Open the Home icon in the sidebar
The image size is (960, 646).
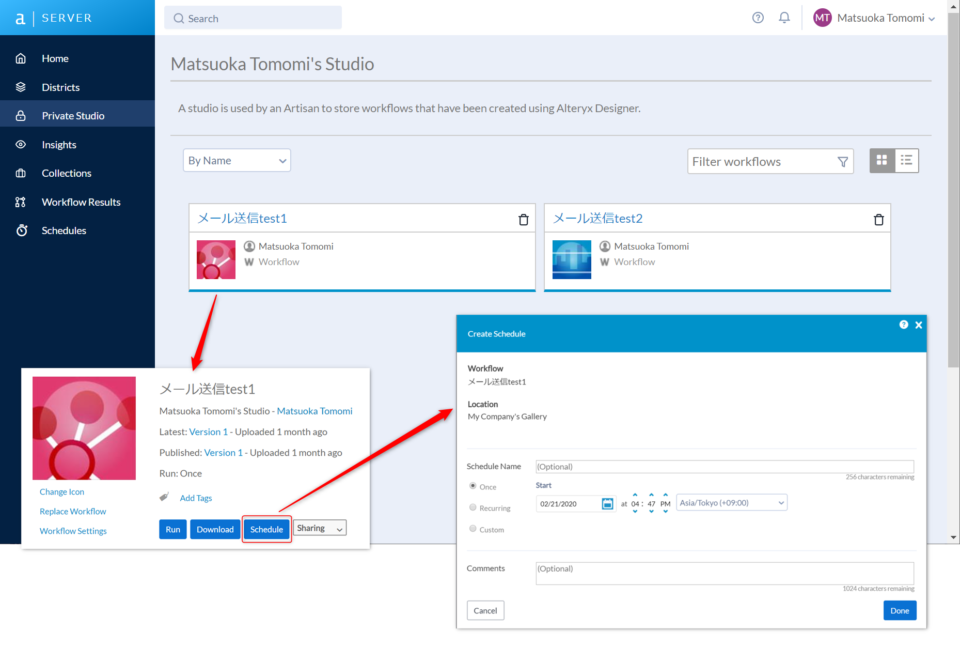click(21, 58)
